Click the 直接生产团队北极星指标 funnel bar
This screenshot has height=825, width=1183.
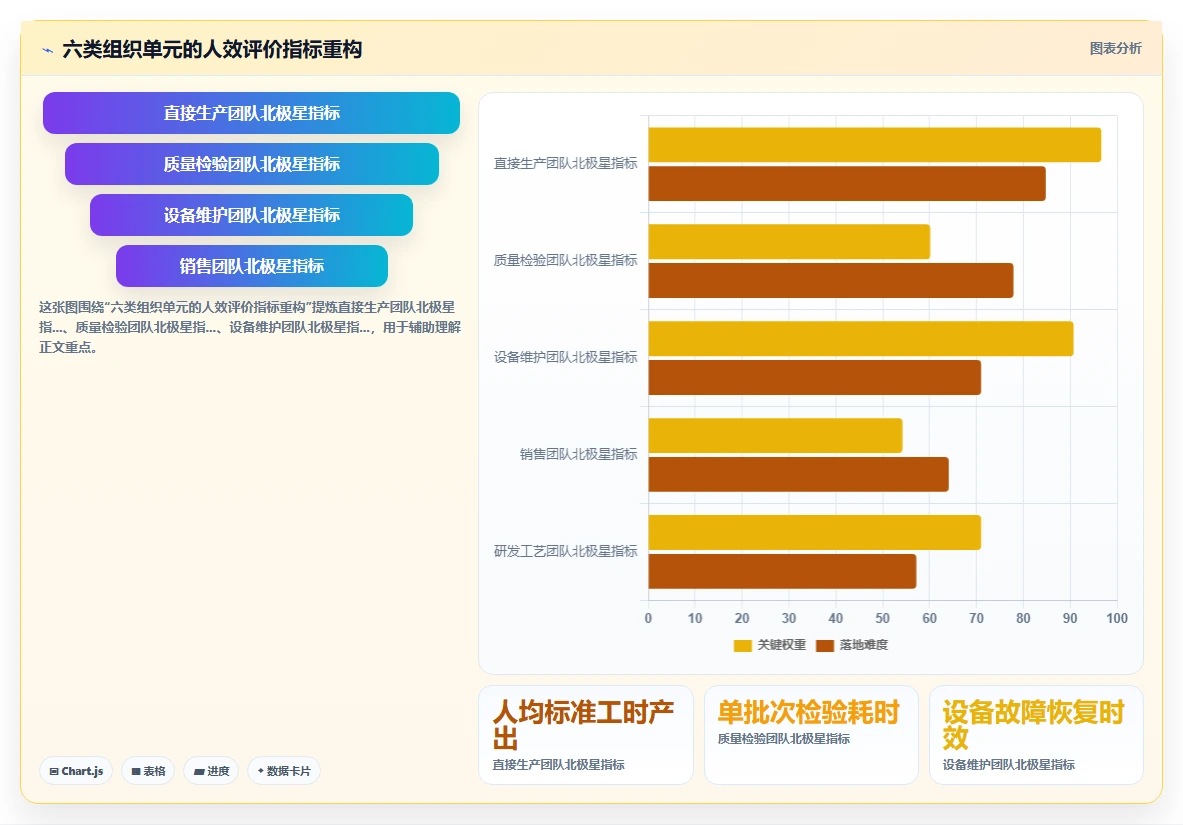251,113
